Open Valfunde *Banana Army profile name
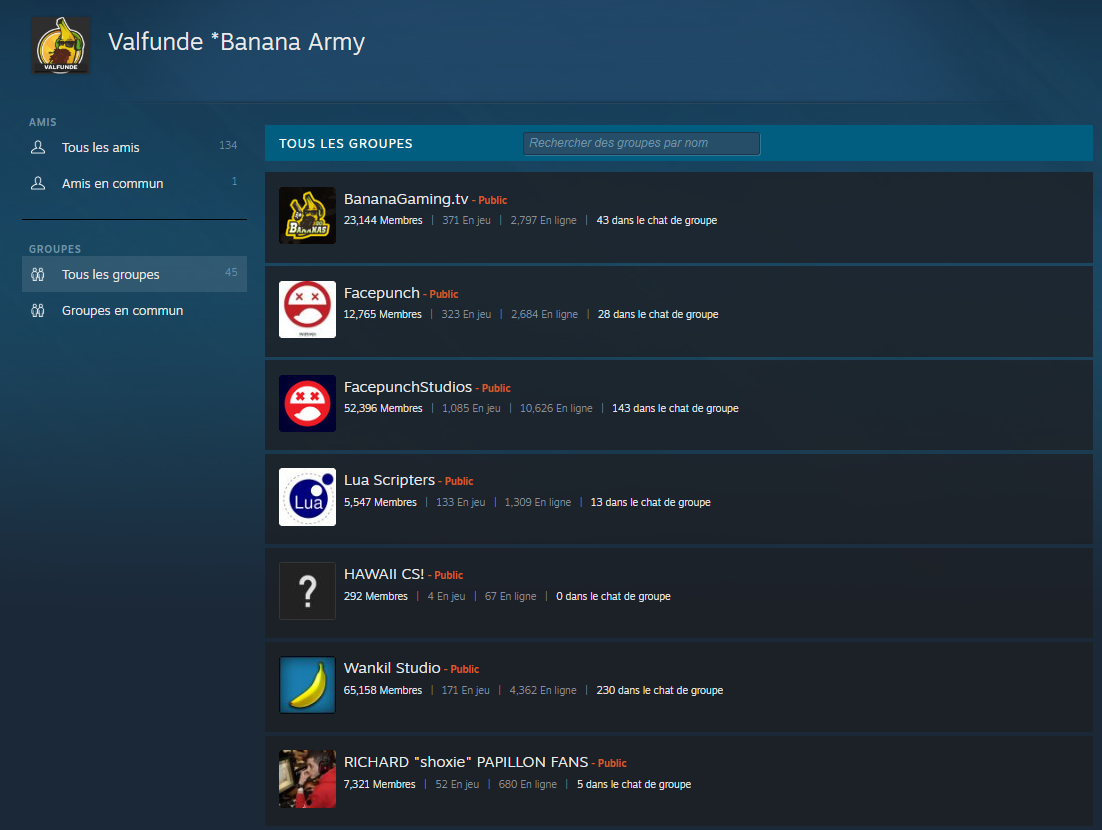Viewport: 1102px width, 830px height. pyautogui.click(x=236, y=42)
